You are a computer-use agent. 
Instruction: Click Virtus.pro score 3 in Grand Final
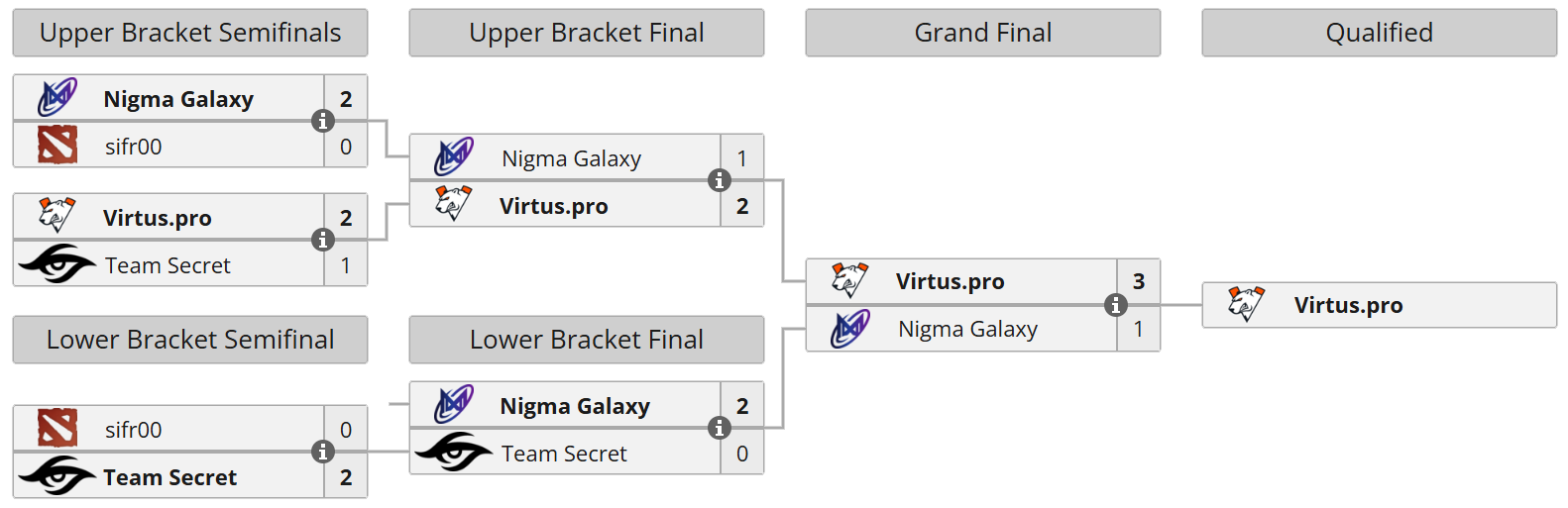[x=1139, y=281]
